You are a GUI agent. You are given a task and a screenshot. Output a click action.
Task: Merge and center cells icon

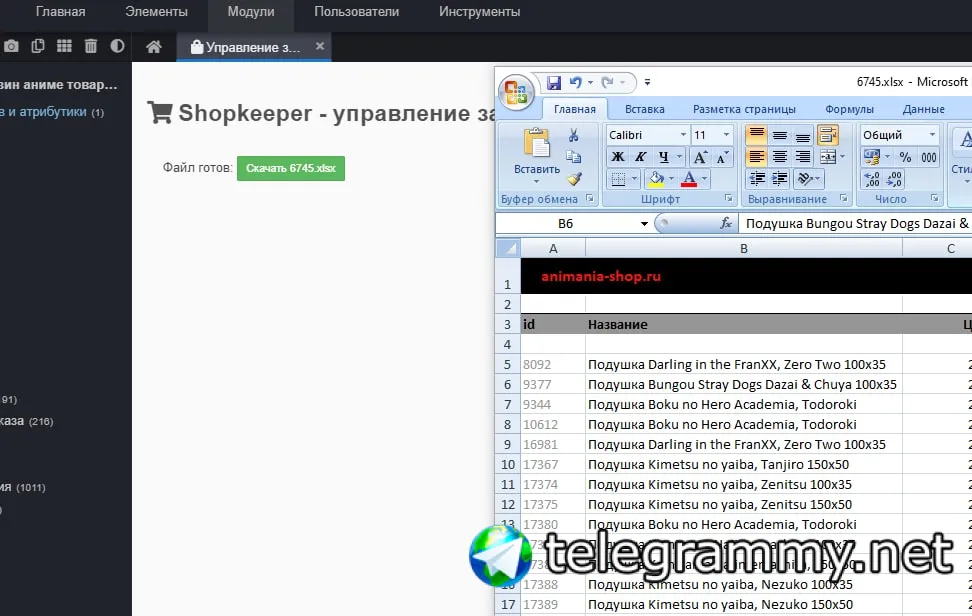pyautogui.click(x=828, y=157)
